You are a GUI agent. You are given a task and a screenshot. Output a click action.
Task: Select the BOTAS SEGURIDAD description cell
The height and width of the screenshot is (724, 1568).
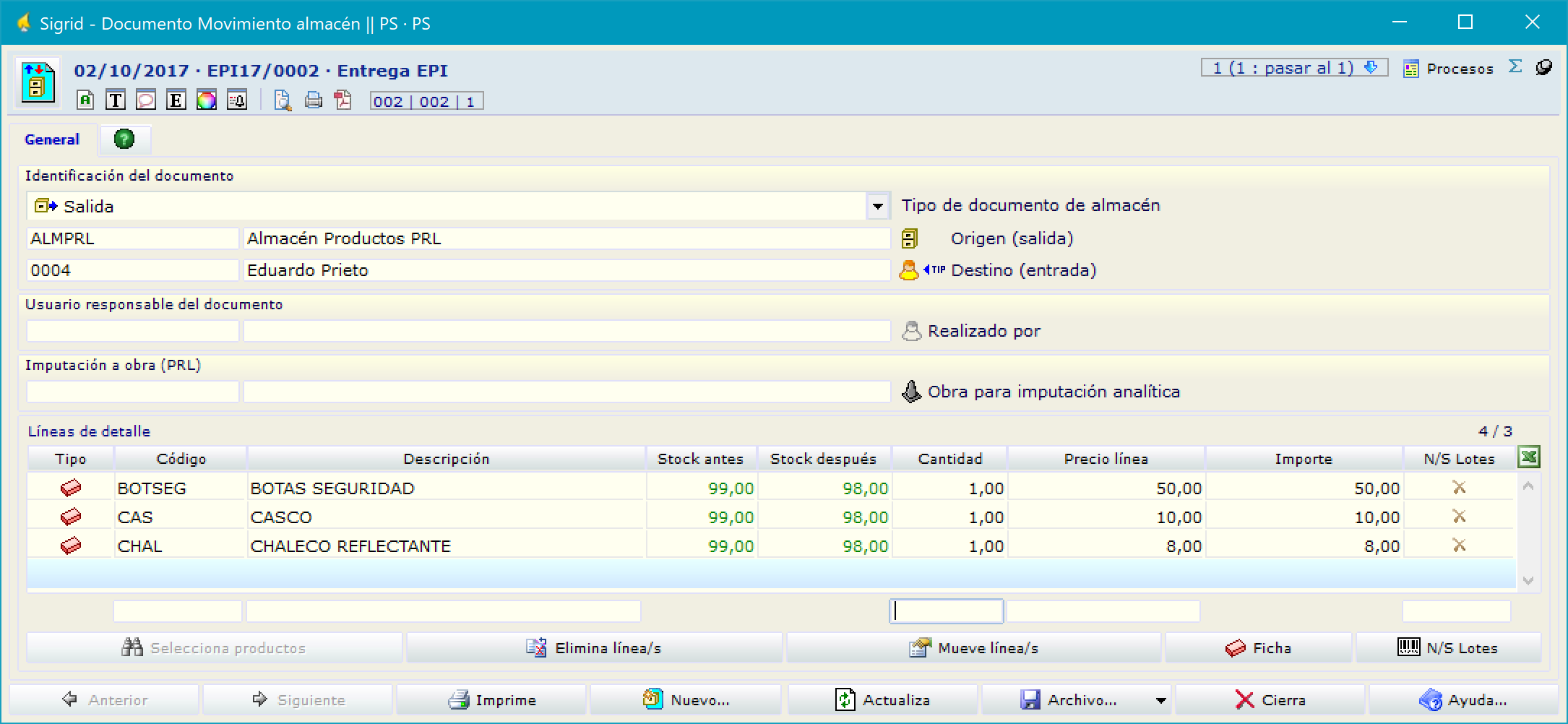click(x=445, y=488)
